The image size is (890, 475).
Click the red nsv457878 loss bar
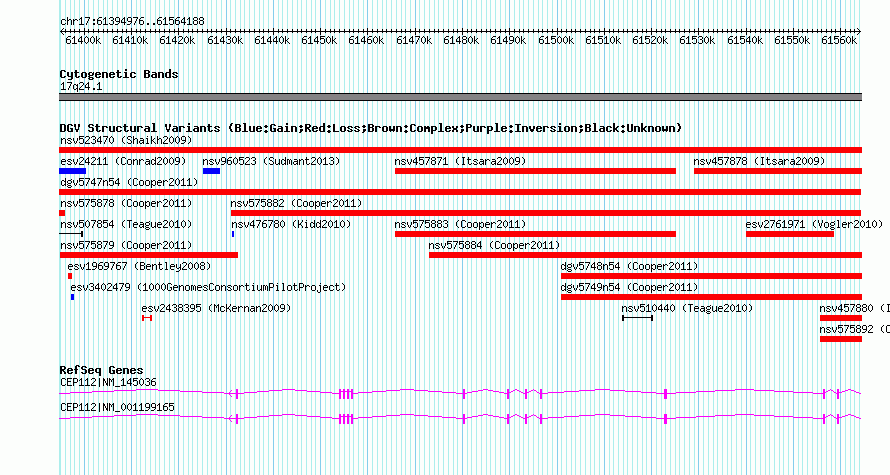[x=778, y=171]
